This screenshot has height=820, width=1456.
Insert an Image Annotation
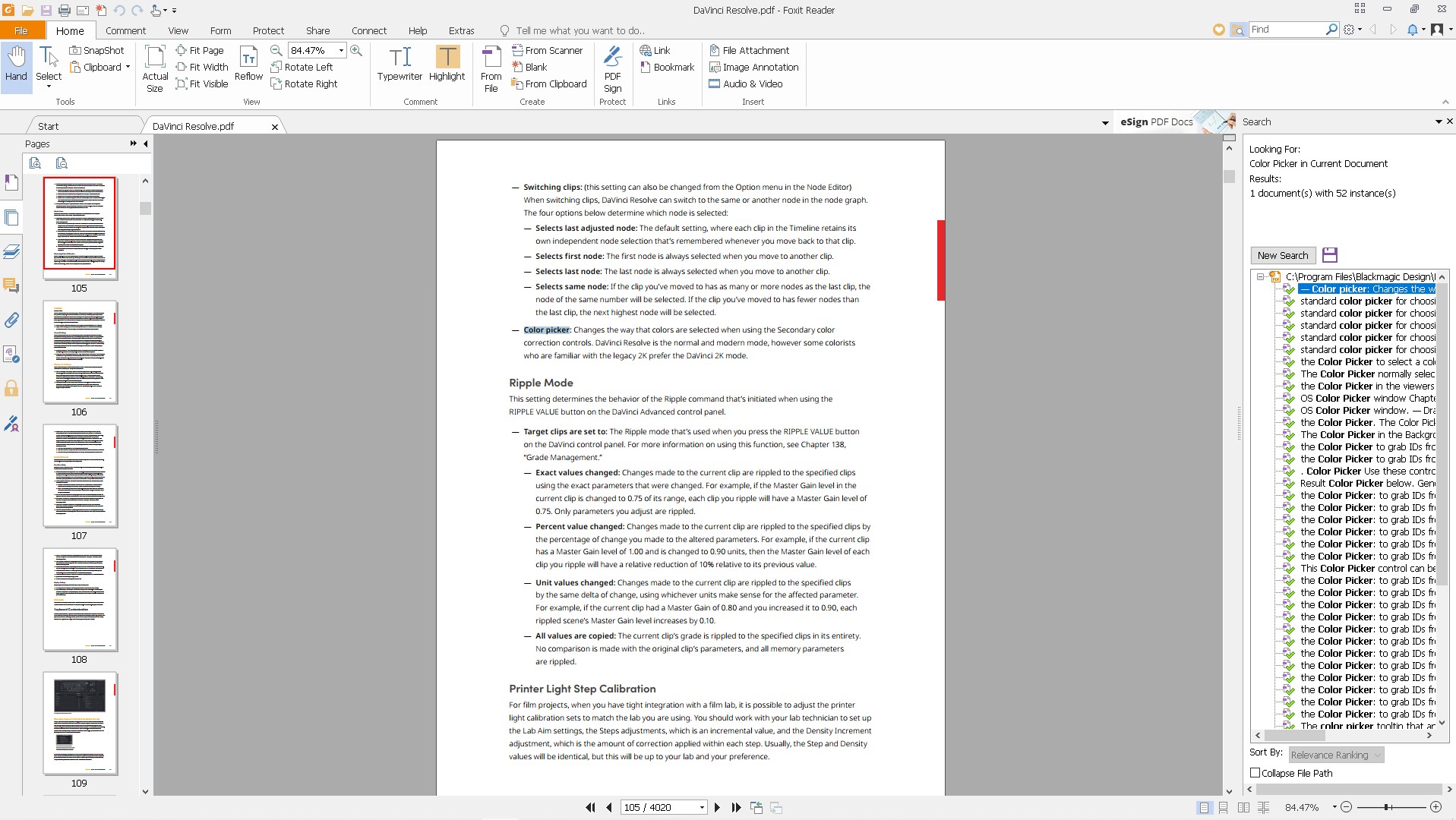tap(753, 67)
